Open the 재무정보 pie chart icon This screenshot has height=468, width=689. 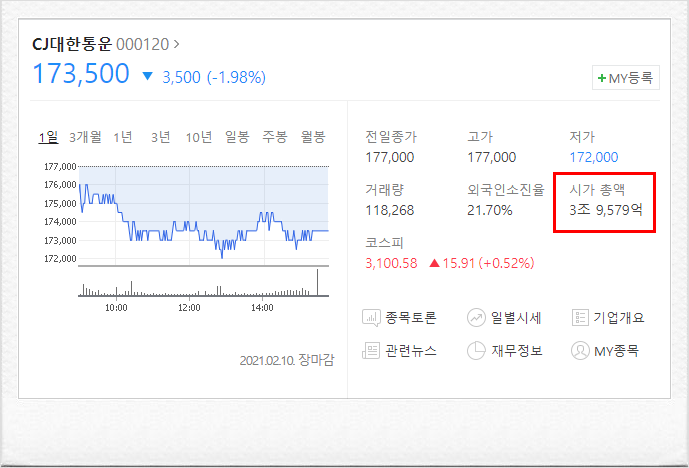pos(476,351)
